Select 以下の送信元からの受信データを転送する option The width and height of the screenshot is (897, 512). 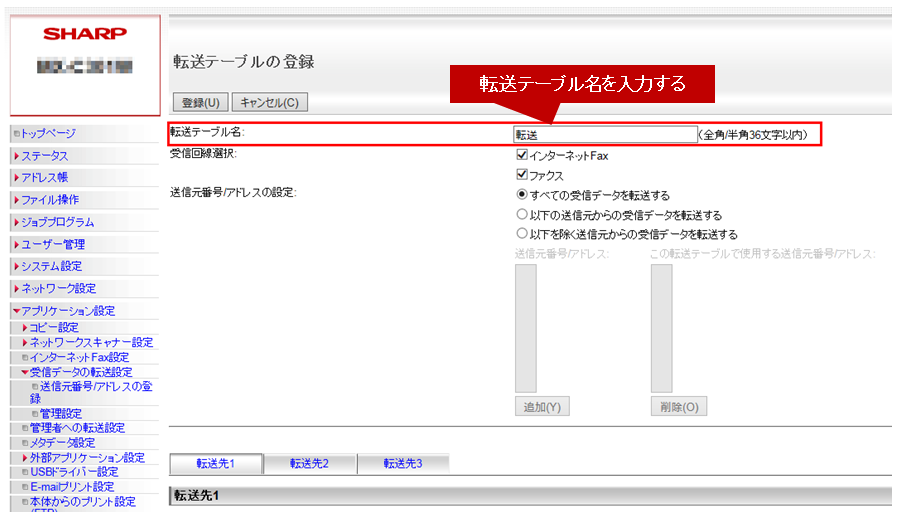click(522, 214)
